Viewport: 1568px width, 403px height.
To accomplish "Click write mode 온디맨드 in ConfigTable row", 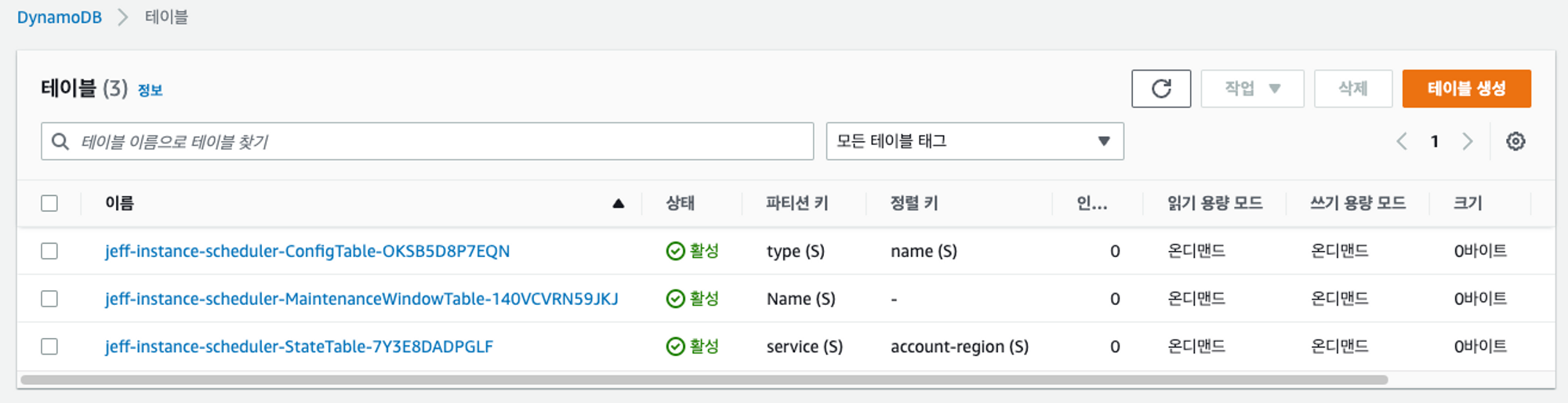I will (1340, 251).
